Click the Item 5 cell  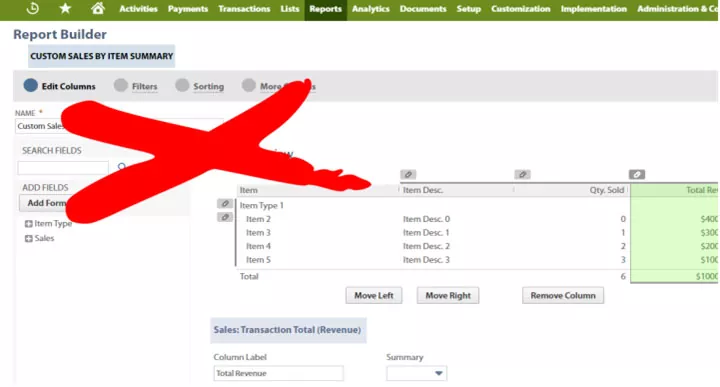[258, 260]
